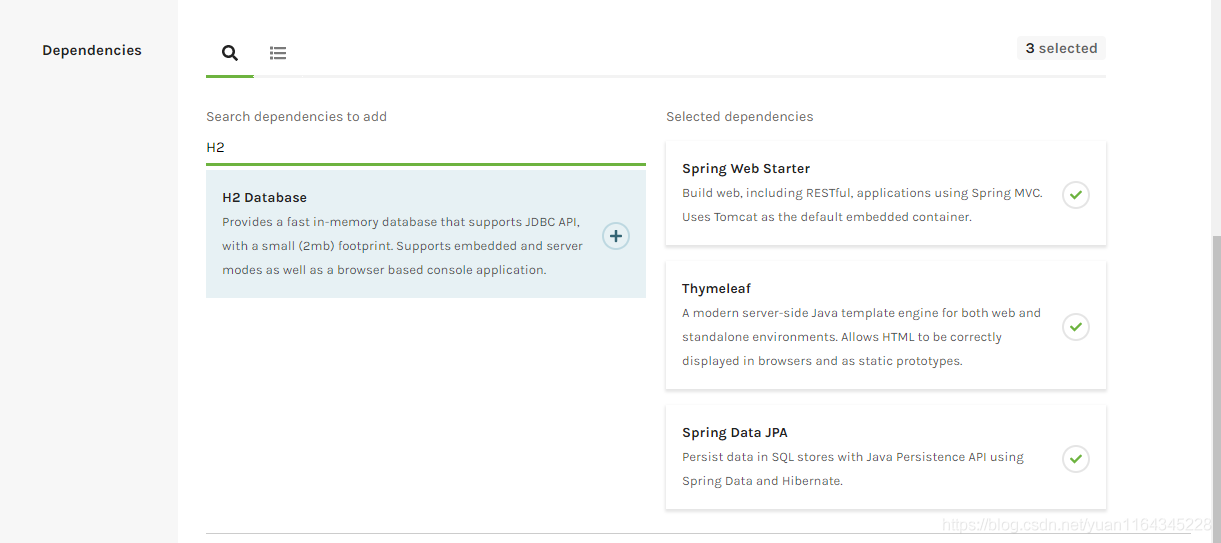This screenshot has width=1221, height=543.
Task: Click the 3 selected counter badge
Action: pos(1061,48)
